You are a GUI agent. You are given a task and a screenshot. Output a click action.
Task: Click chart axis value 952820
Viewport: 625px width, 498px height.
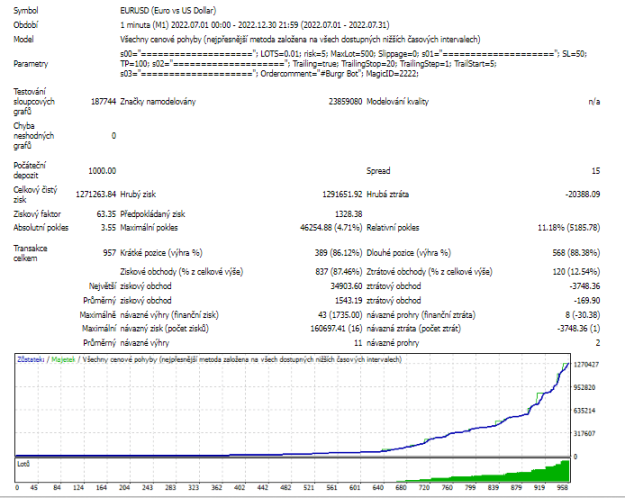point(584,388)
